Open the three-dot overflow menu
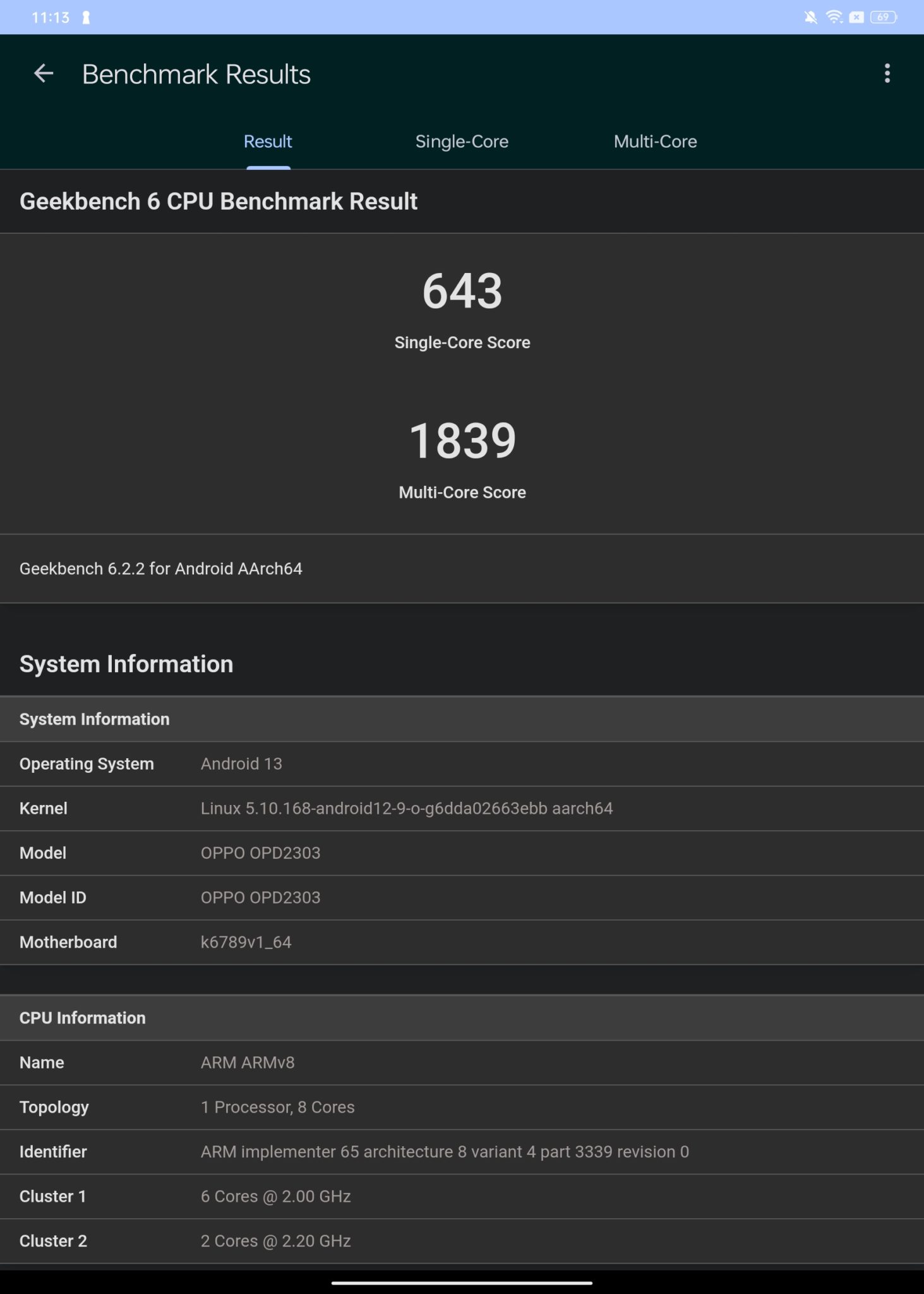This screenshot has width=924, height=1294. tap(887, 74)
